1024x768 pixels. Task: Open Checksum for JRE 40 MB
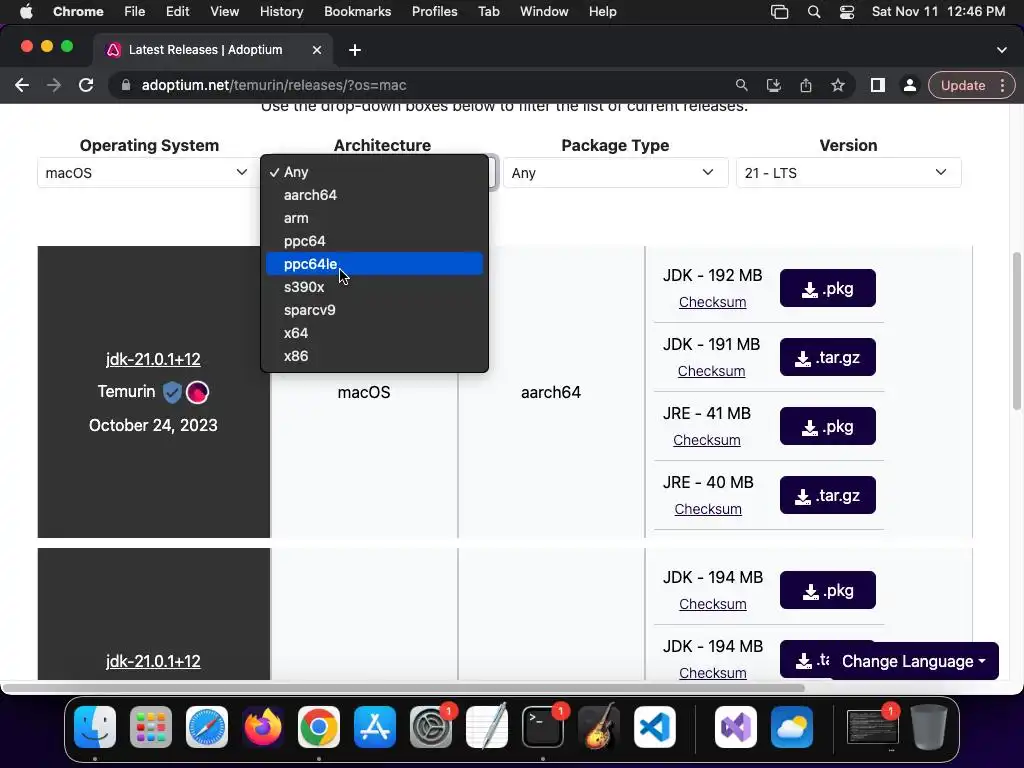click(708, 509)
